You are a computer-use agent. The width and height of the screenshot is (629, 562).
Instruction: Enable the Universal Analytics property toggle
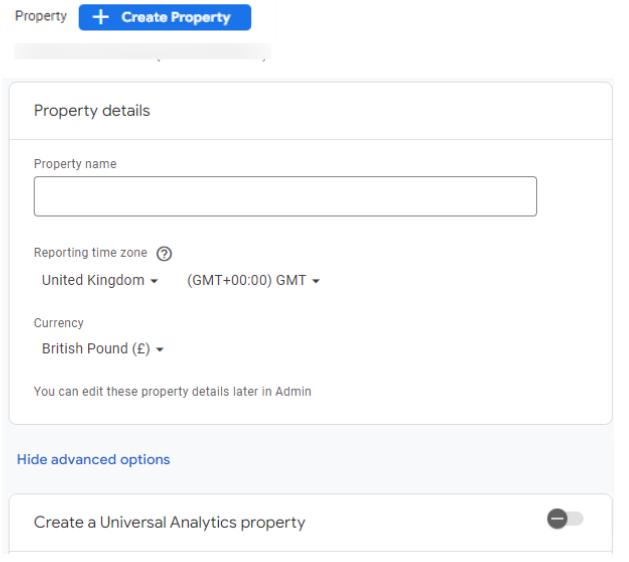(565, 519)
